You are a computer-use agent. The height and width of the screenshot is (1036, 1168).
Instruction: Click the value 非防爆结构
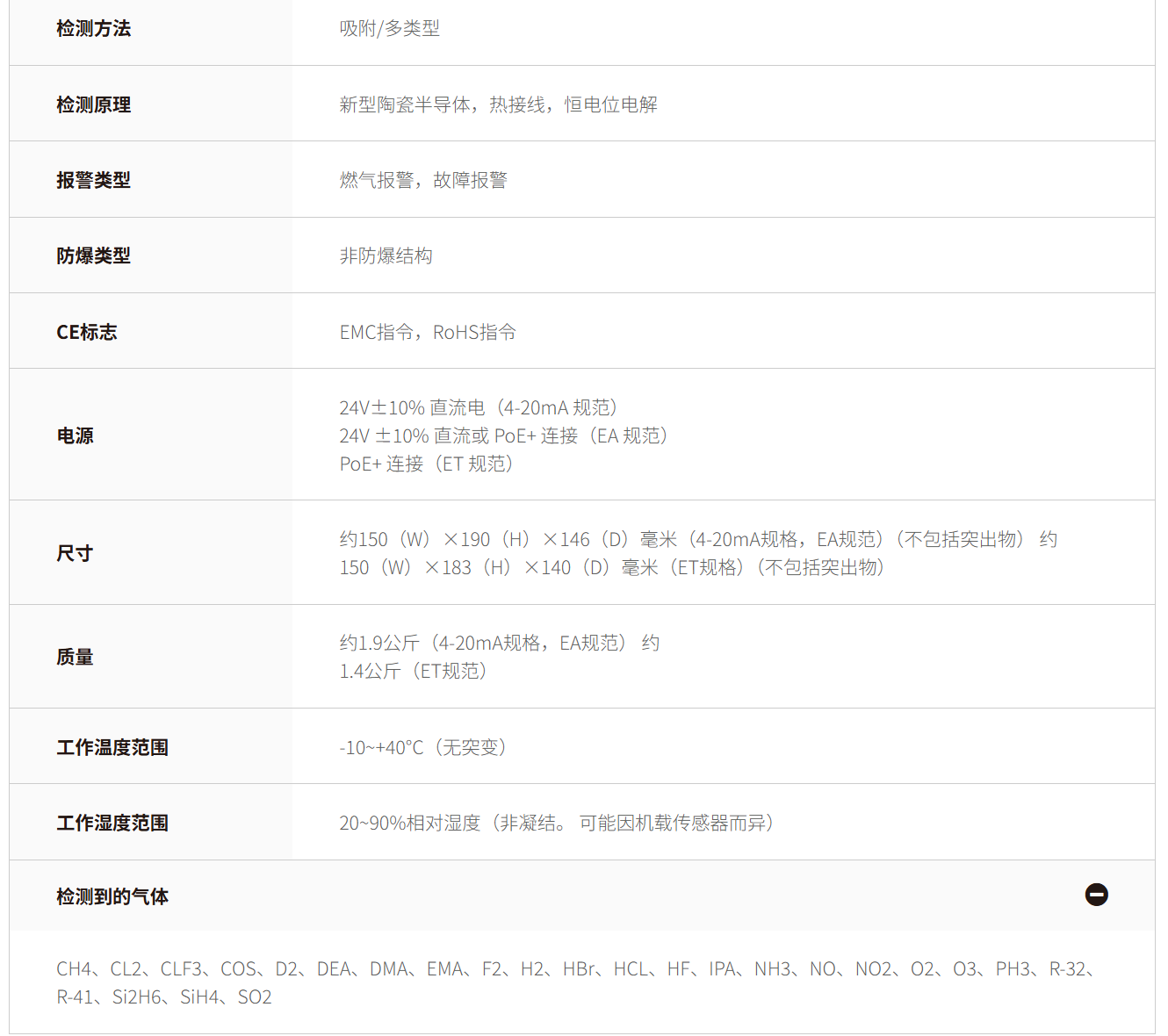point(386,255)
